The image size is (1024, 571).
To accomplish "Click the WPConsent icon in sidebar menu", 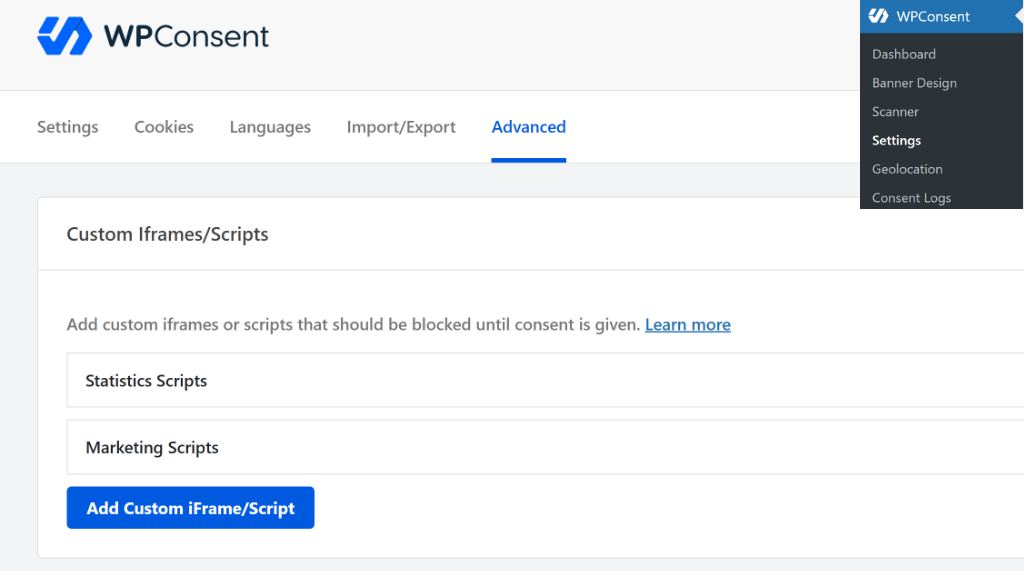I will pos(878,16).
